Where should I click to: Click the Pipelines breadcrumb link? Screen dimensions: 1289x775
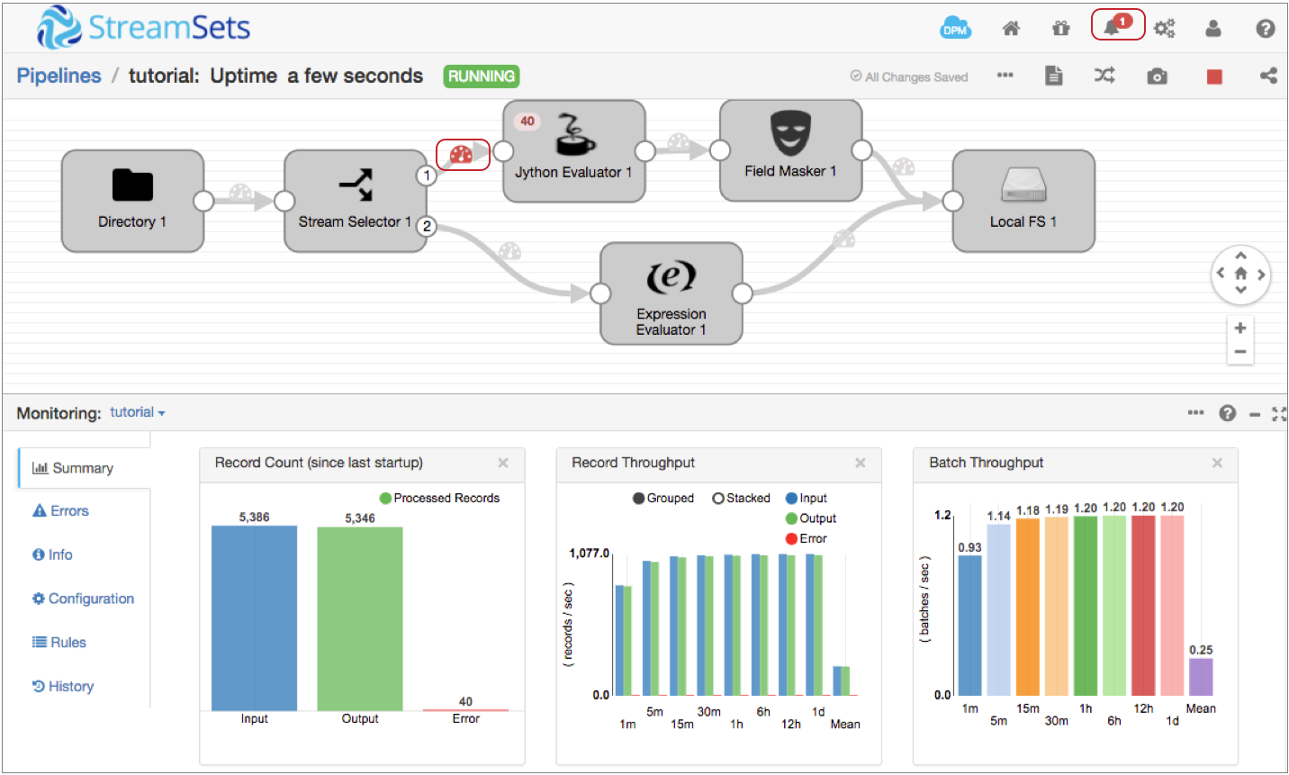(59, 76)
